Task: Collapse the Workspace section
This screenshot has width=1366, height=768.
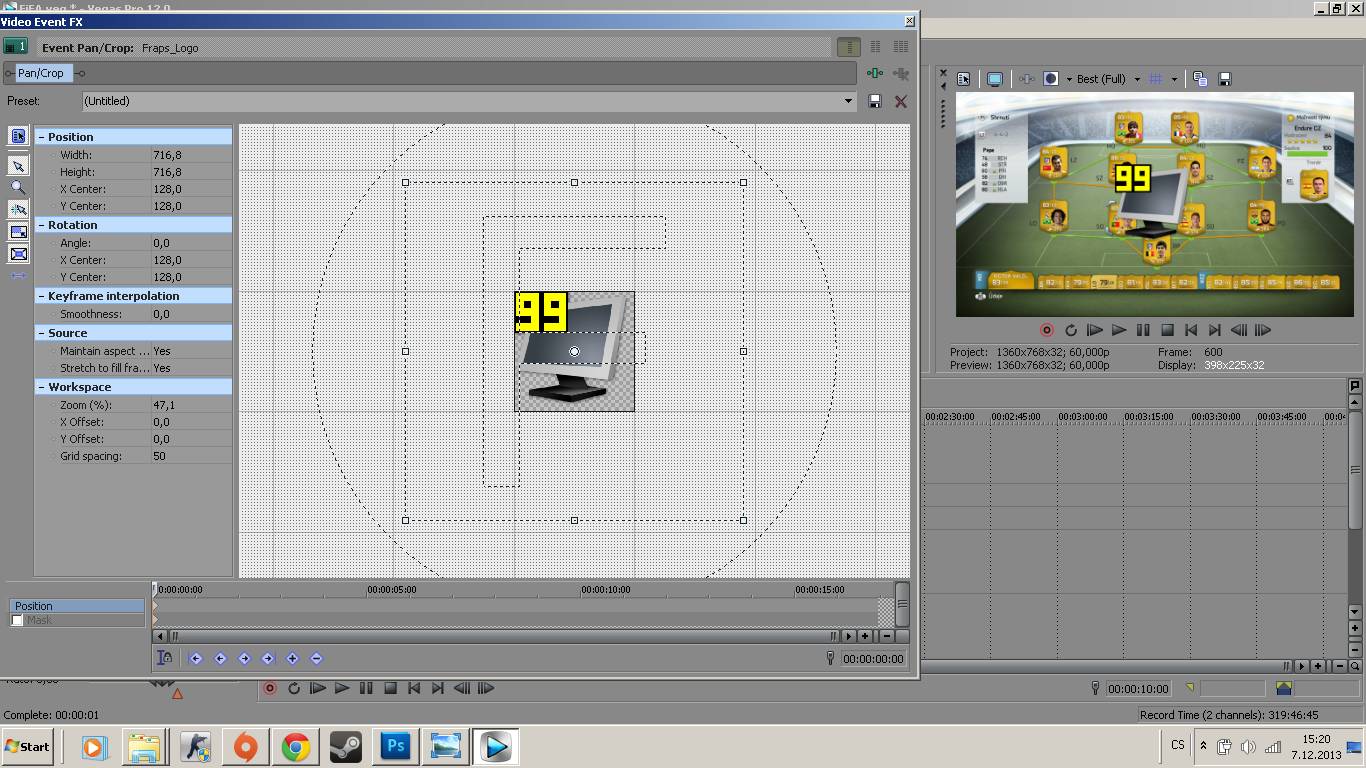Action: [41, 387]
